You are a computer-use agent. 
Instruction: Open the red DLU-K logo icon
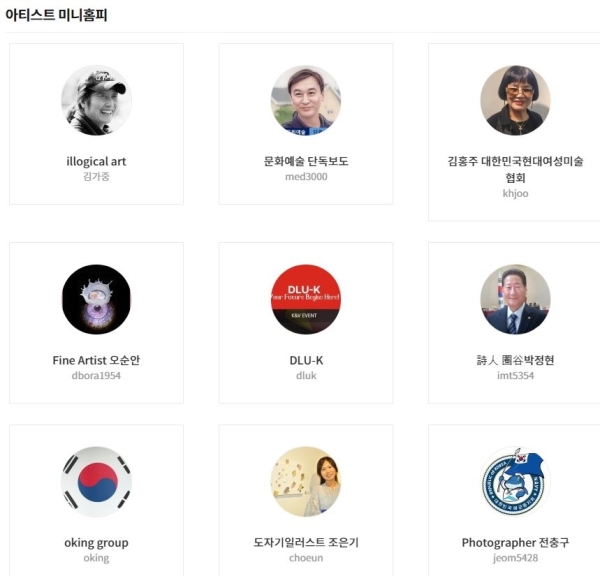[306, 299]
